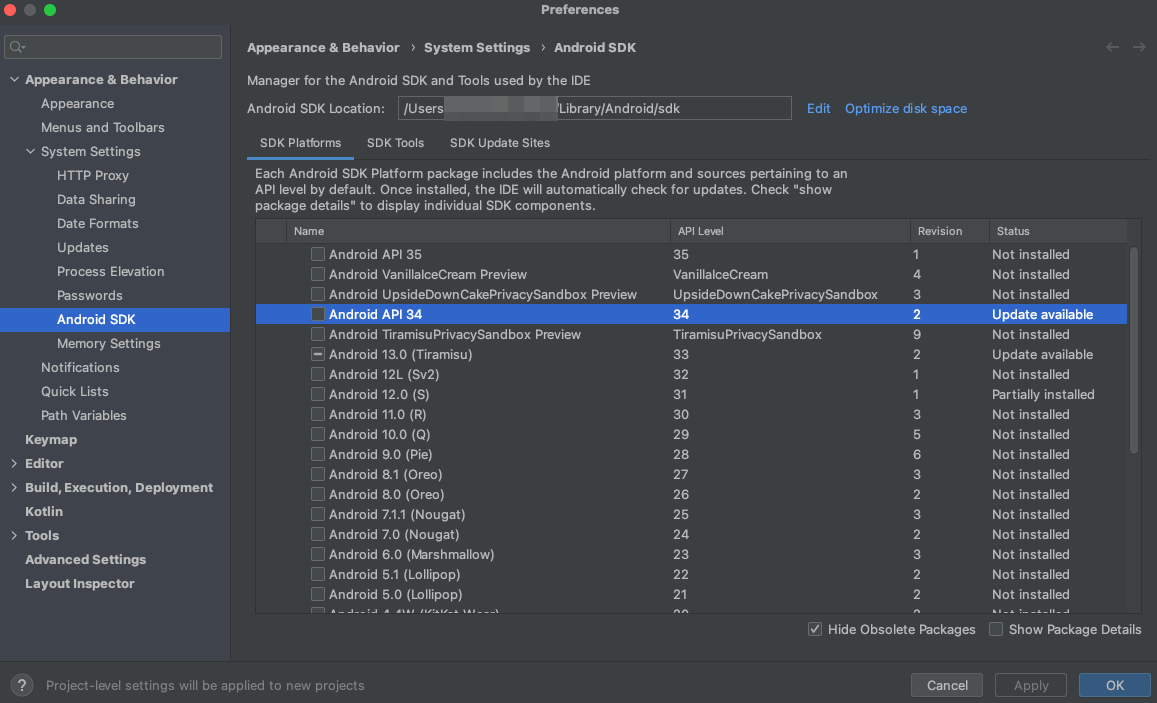Collapse the System Settings tree node

30,151
